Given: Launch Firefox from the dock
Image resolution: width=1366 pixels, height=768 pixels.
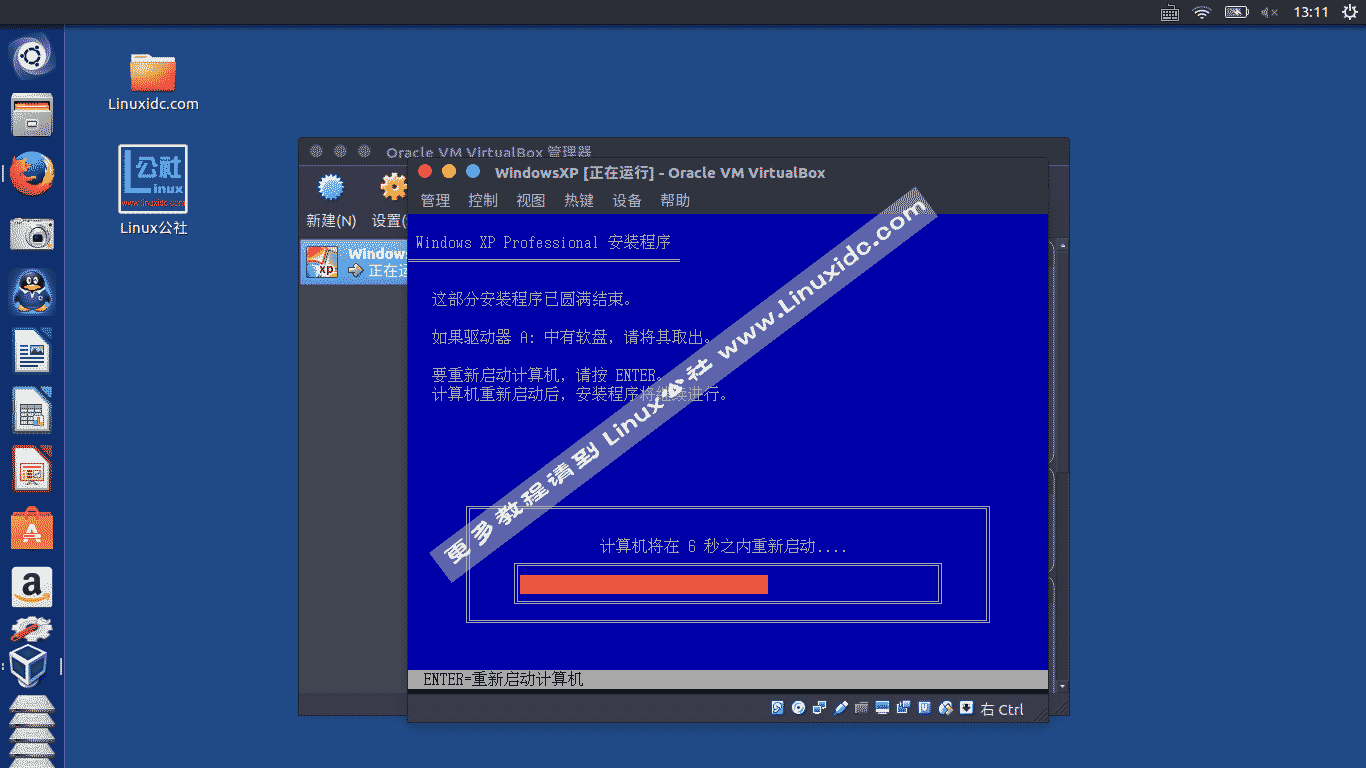Looking at the screenshot, I should point(32,175).
